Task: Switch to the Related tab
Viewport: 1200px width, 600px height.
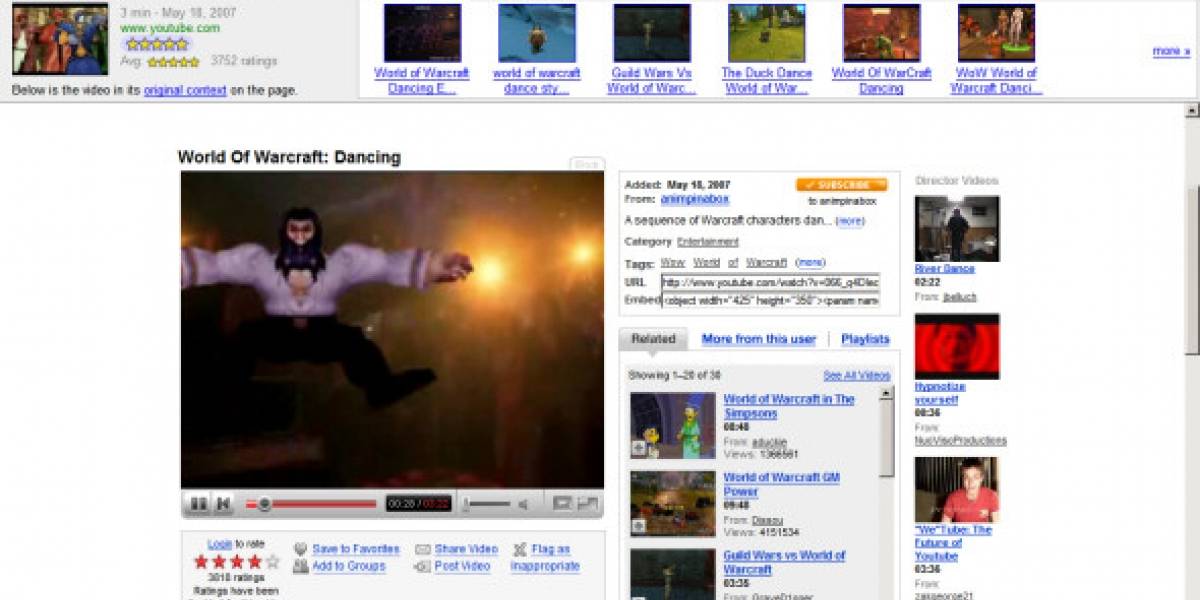Action: [x=653, y=339]
